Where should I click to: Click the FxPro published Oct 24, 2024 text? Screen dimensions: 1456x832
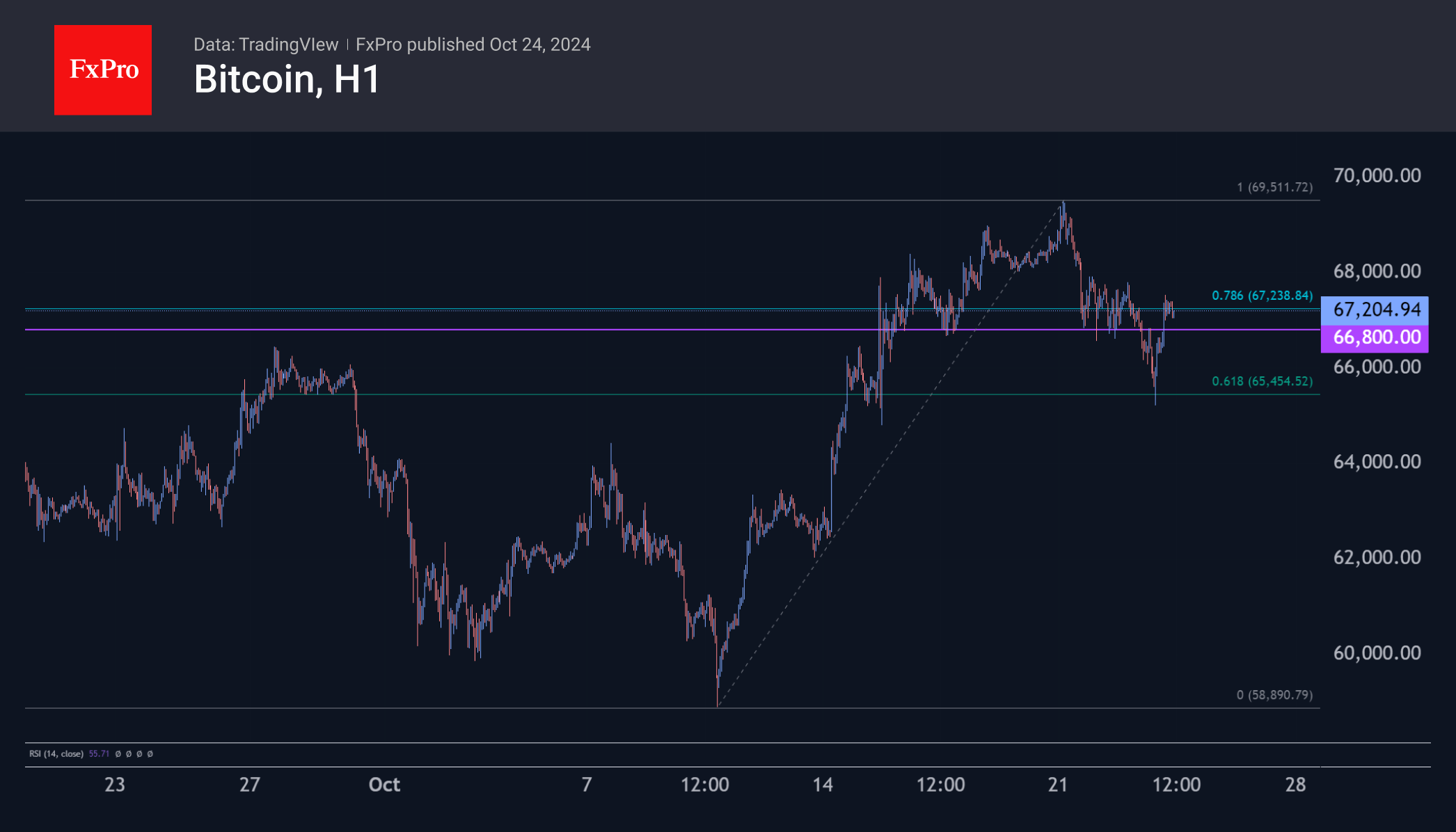[473, 45]
